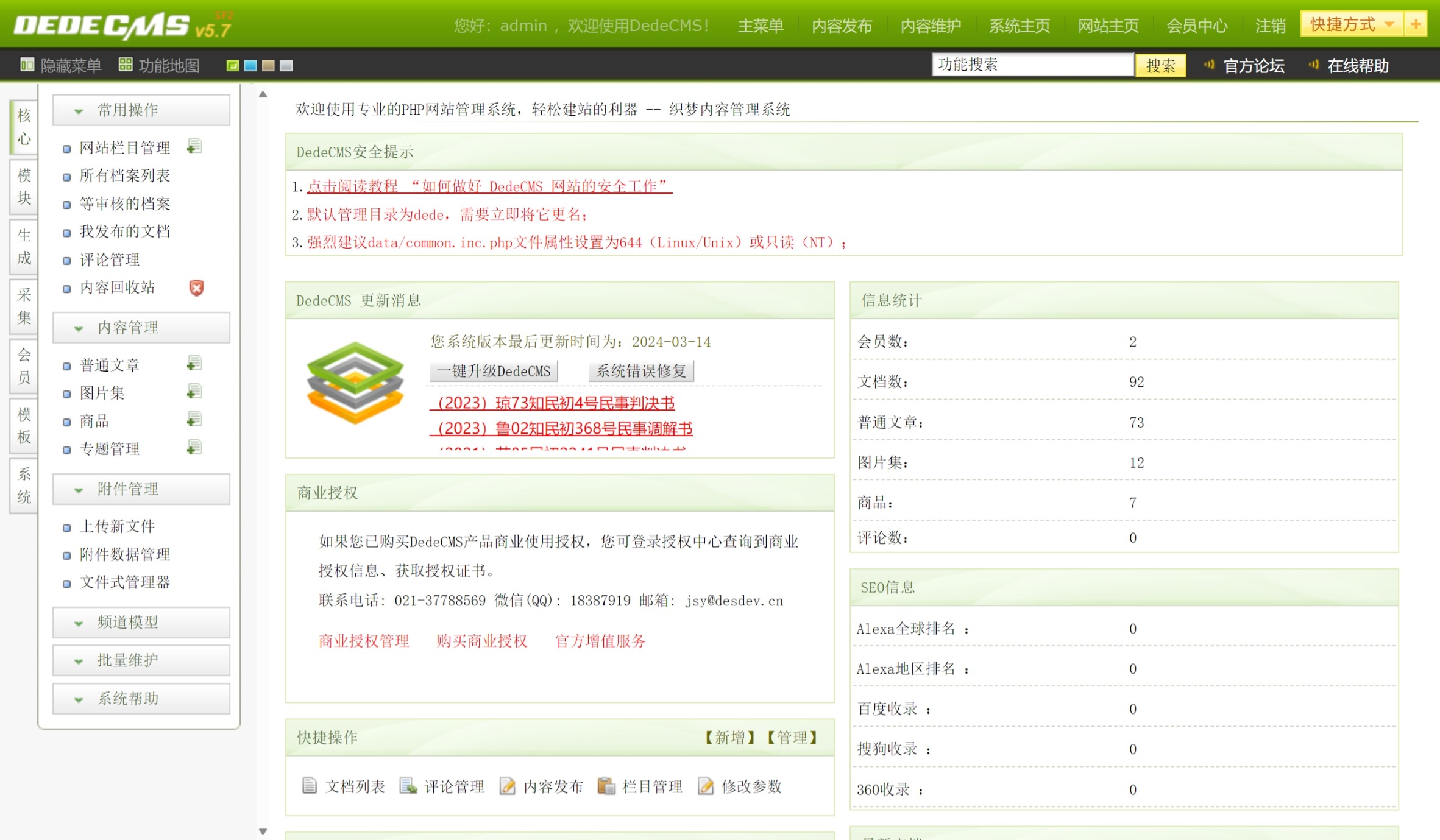Open 等审核的档案 in sidebar
The image size is (1440, 840).
point(125,203)
